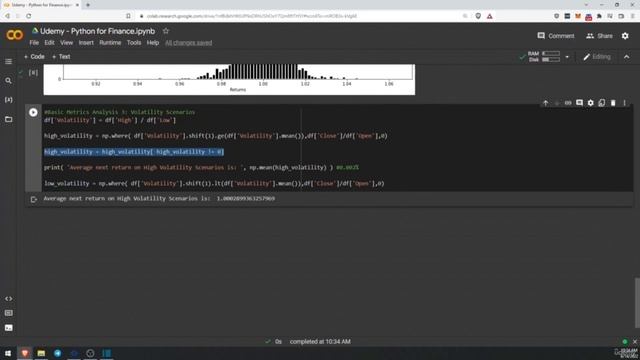The image size is (640, 360).
Task: Open File Explorer from the taskbar
Action: 41,353
